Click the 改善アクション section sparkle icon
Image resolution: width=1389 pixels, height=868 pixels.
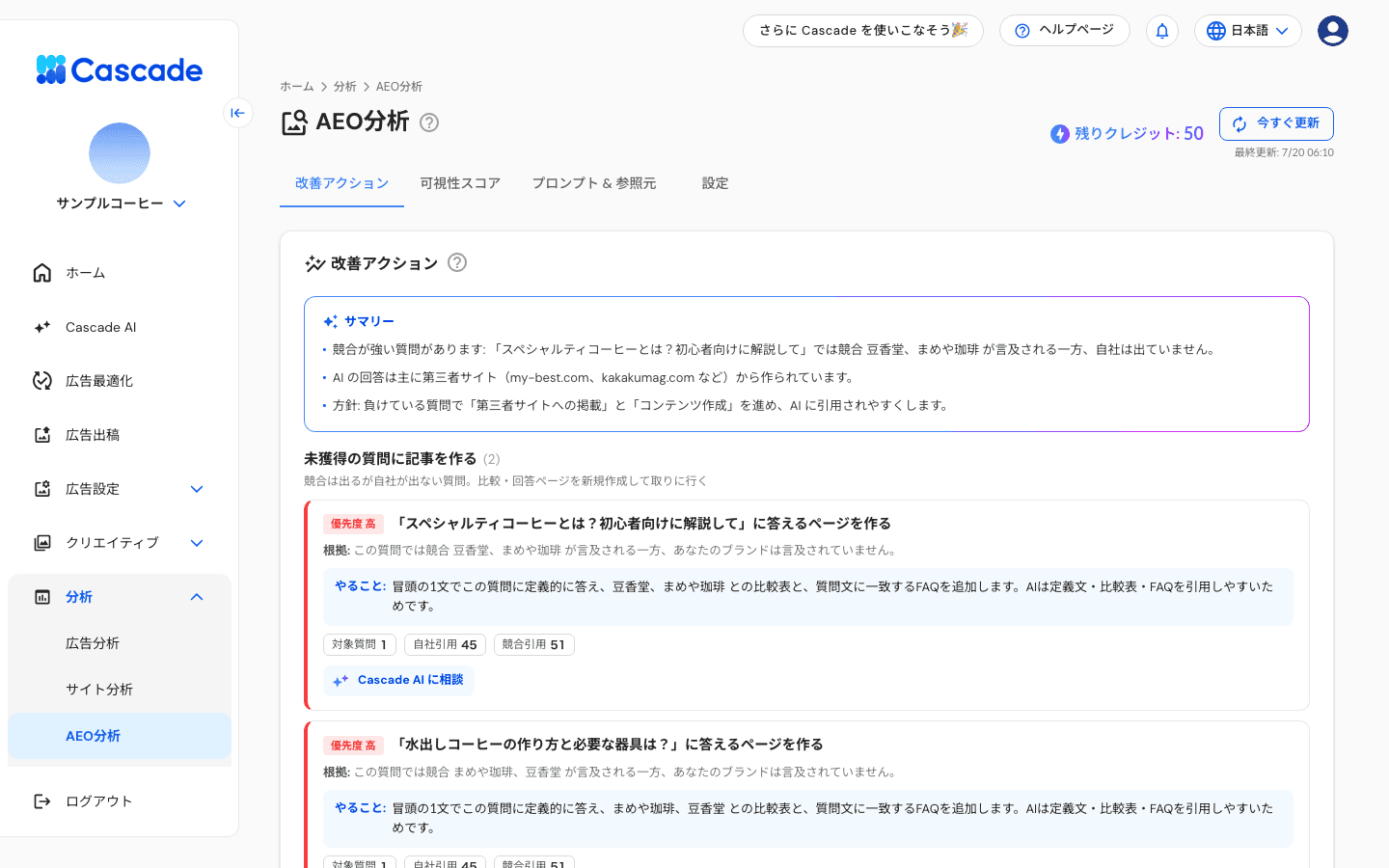314,263
